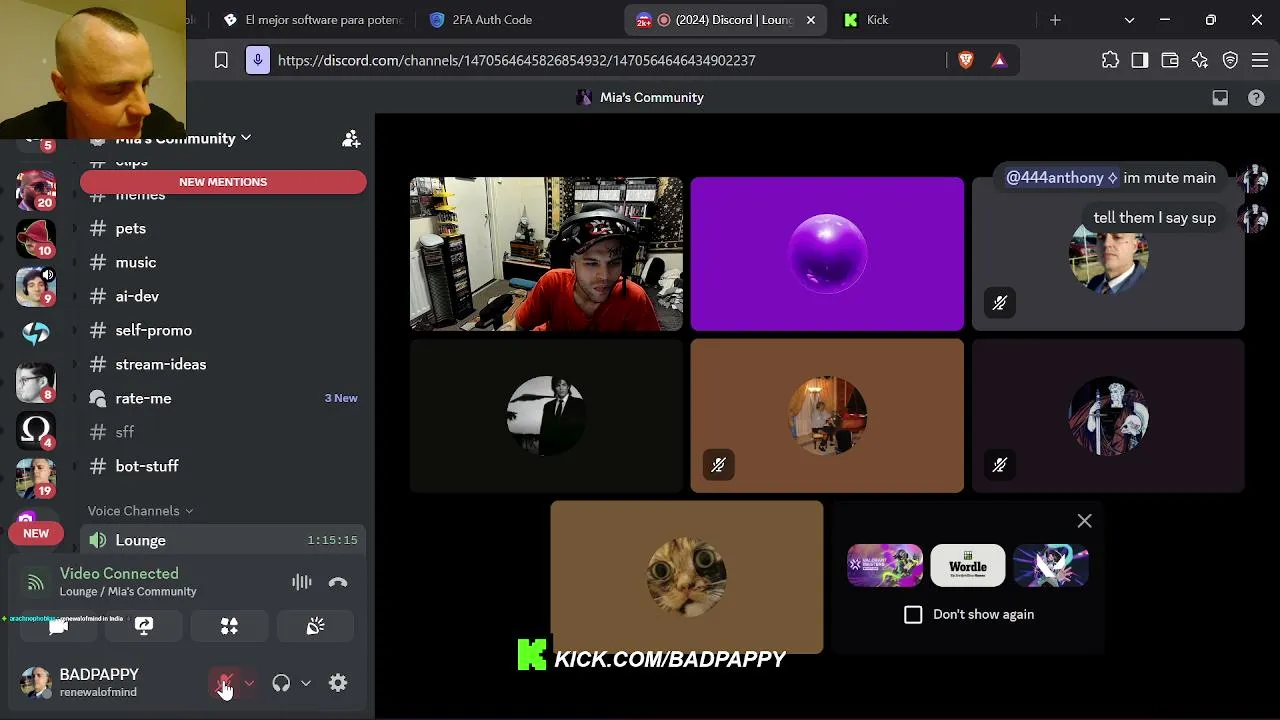This screenshot has width=1280, height=720.
Task: Open Brave Wallet
Action: pyautogui.click(x=1170, y=60)
